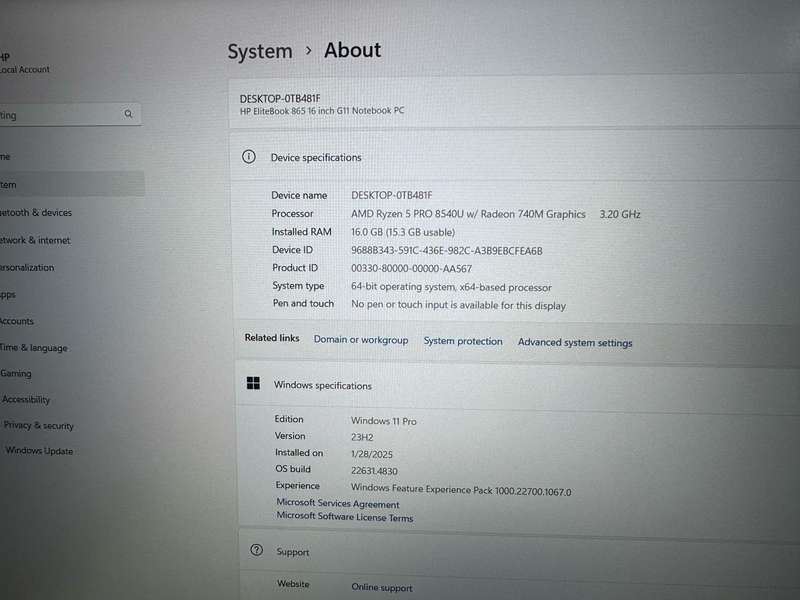Open Advanced system settings link
Image resolution: width=800 pixels, height=600 pixels.
pyautogui.click(x=575, y=342)
